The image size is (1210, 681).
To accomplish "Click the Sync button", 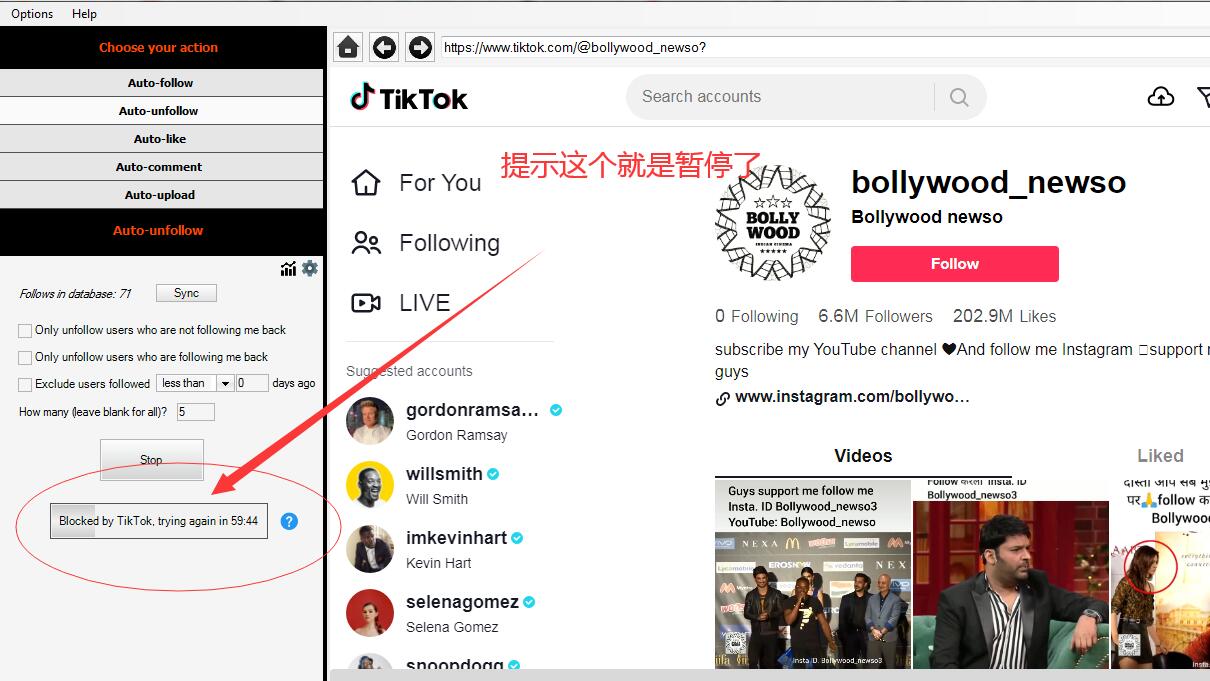I will tap(185, 292).
